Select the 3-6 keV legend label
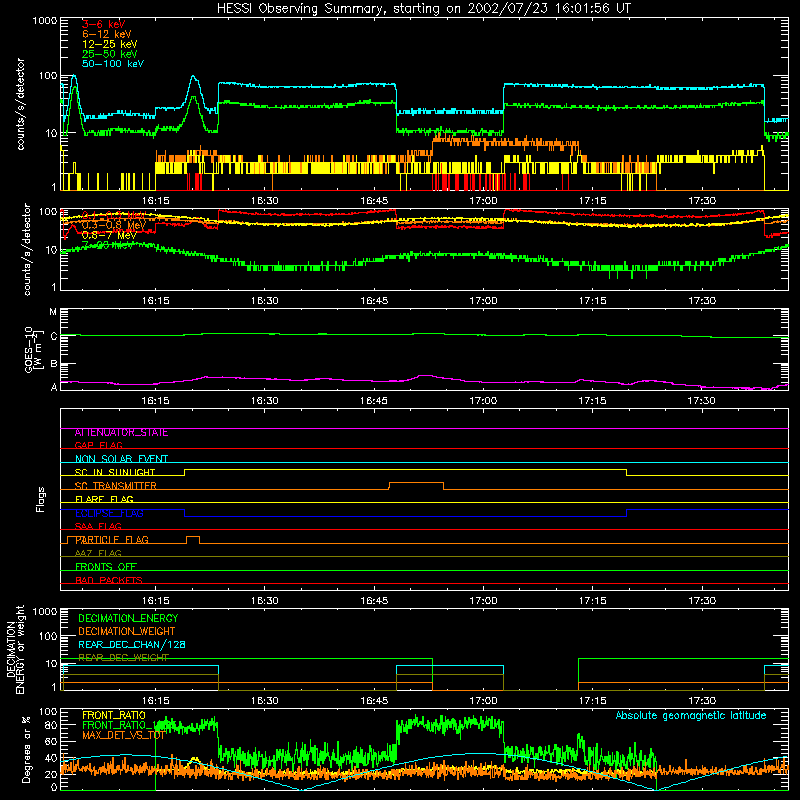Screen dimensions: 800x800 click(103, 24)
